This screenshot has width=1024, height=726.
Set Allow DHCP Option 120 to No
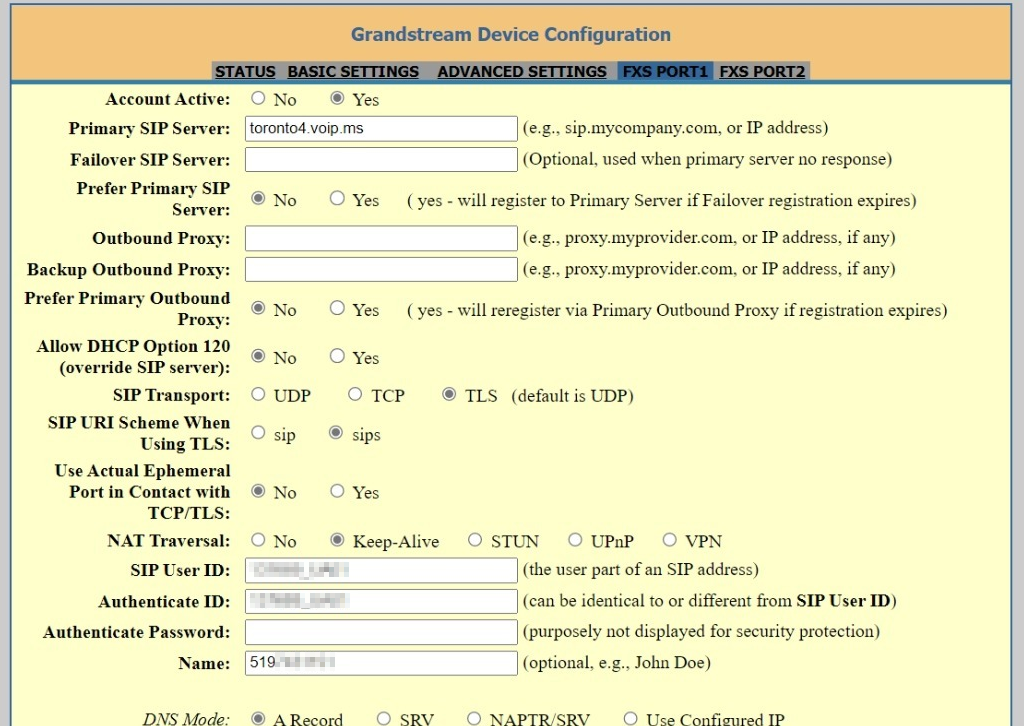pyautogui.click(x=259, y=356)
